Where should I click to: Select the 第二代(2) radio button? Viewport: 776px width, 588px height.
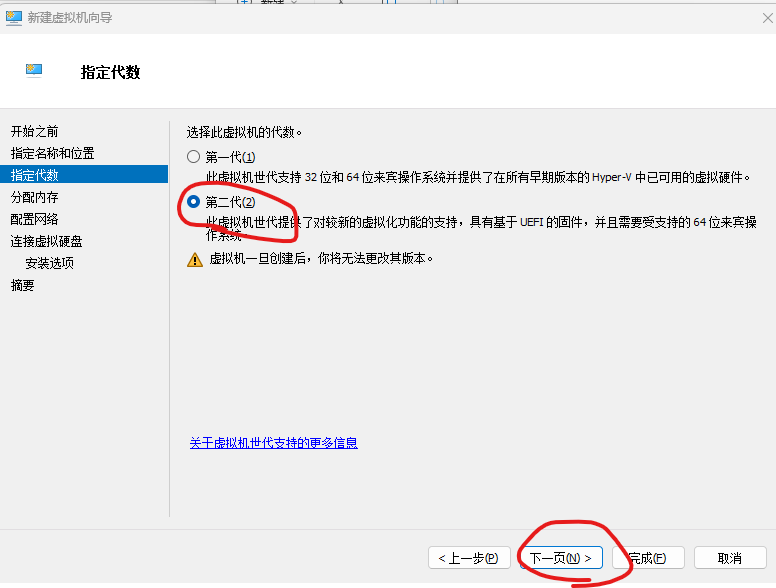194,201
